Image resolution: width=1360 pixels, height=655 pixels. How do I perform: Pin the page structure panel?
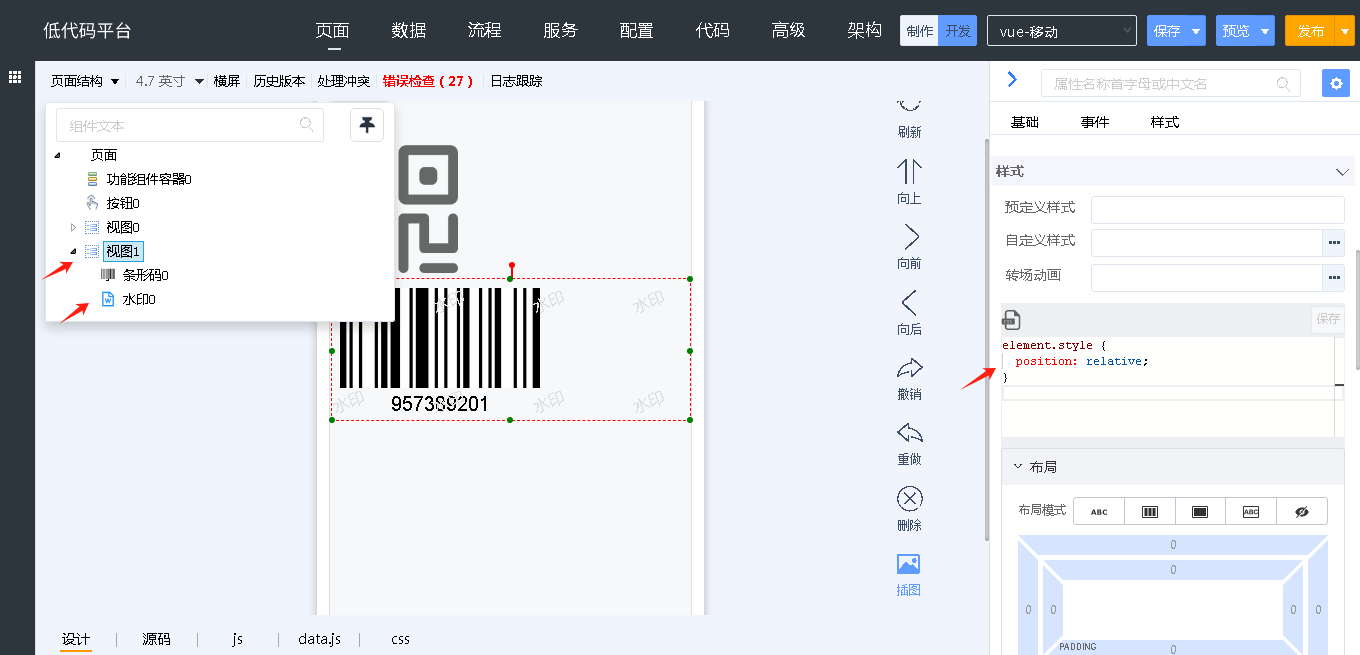[367, 125]
